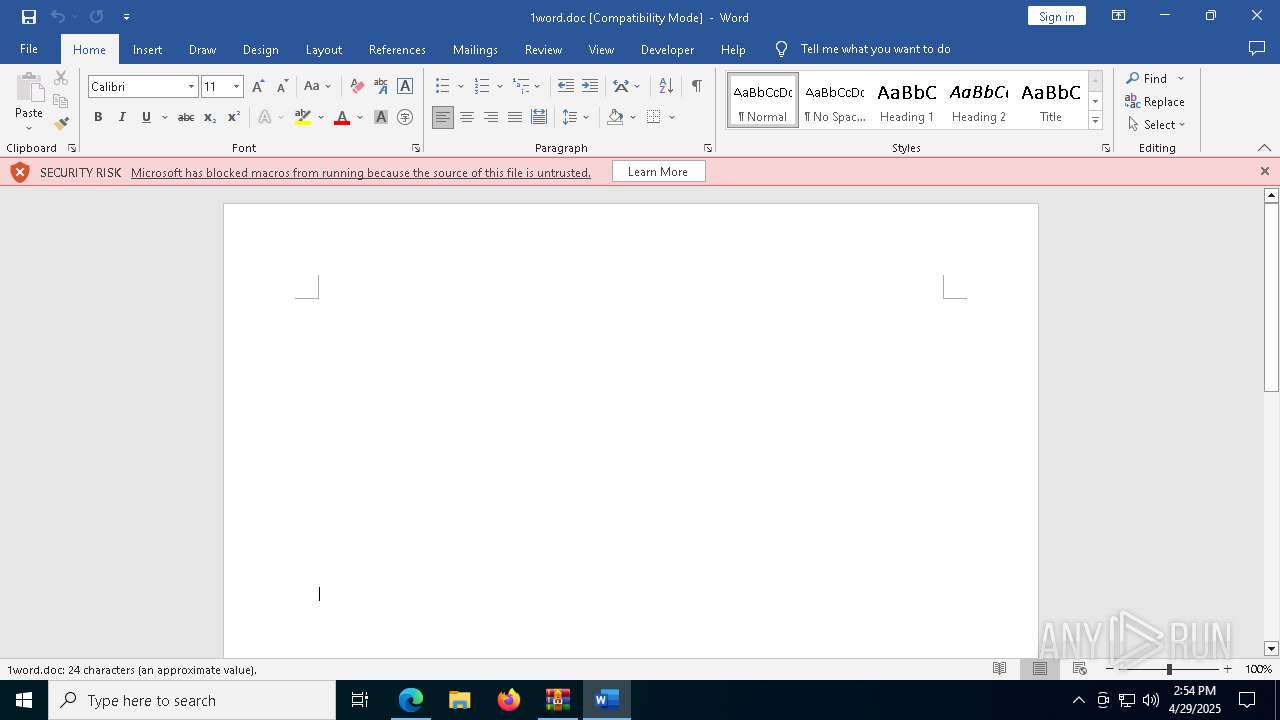The height and width of the screenshot is (720, 1280).
Task: Open the font name Calibri dropdown
Action: click(191, 87)
